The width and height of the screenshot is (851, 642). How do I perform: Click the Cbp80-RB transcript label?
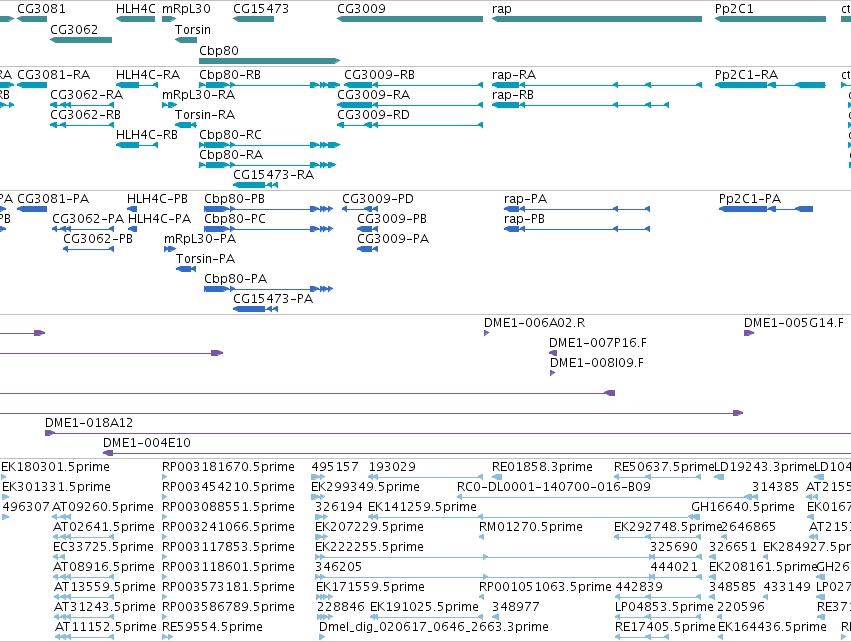(x=230, y=74)
